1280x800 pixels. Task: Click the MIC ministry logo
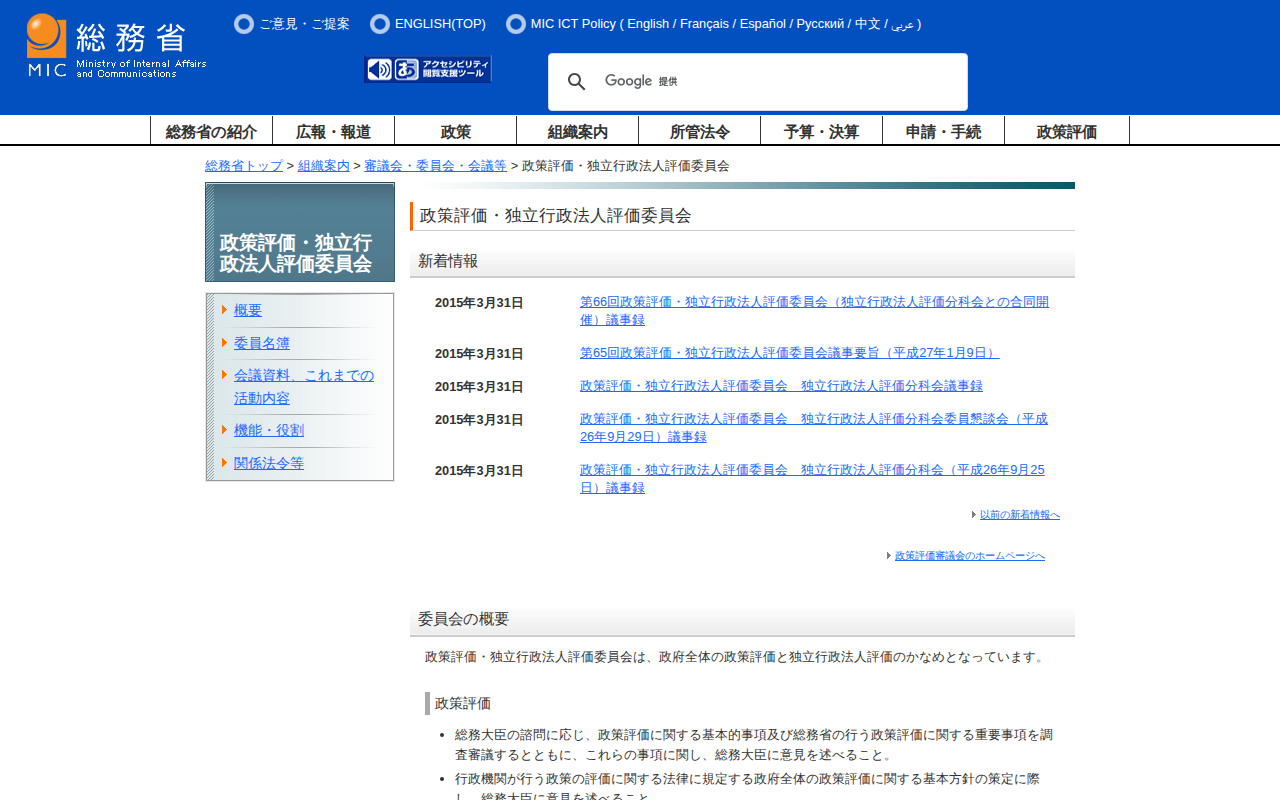pyautogui.click(x=116, y=46)
